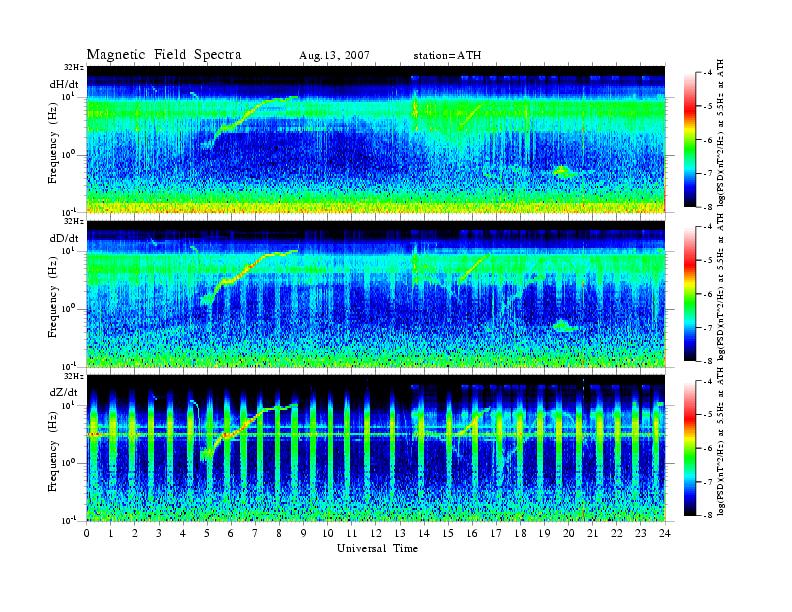Click the "dH/dt" panel label

[x=64, y=84]
